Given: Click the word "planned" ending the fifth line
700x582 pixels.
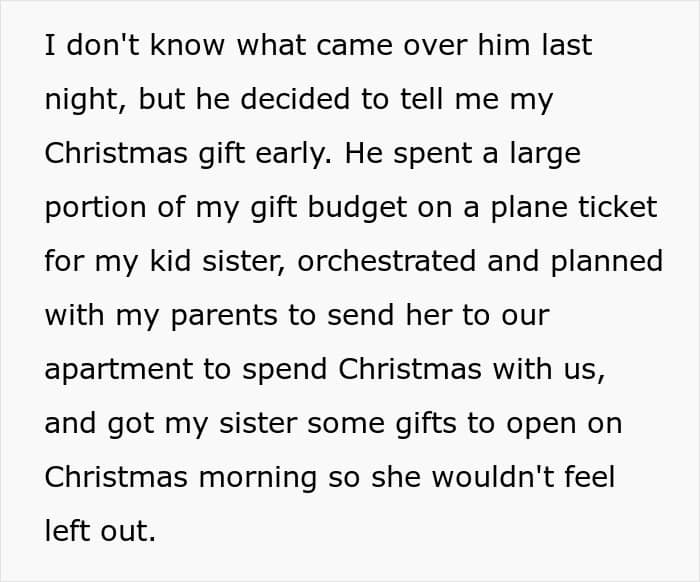Looking at the screenshot, I should [607, 262].
